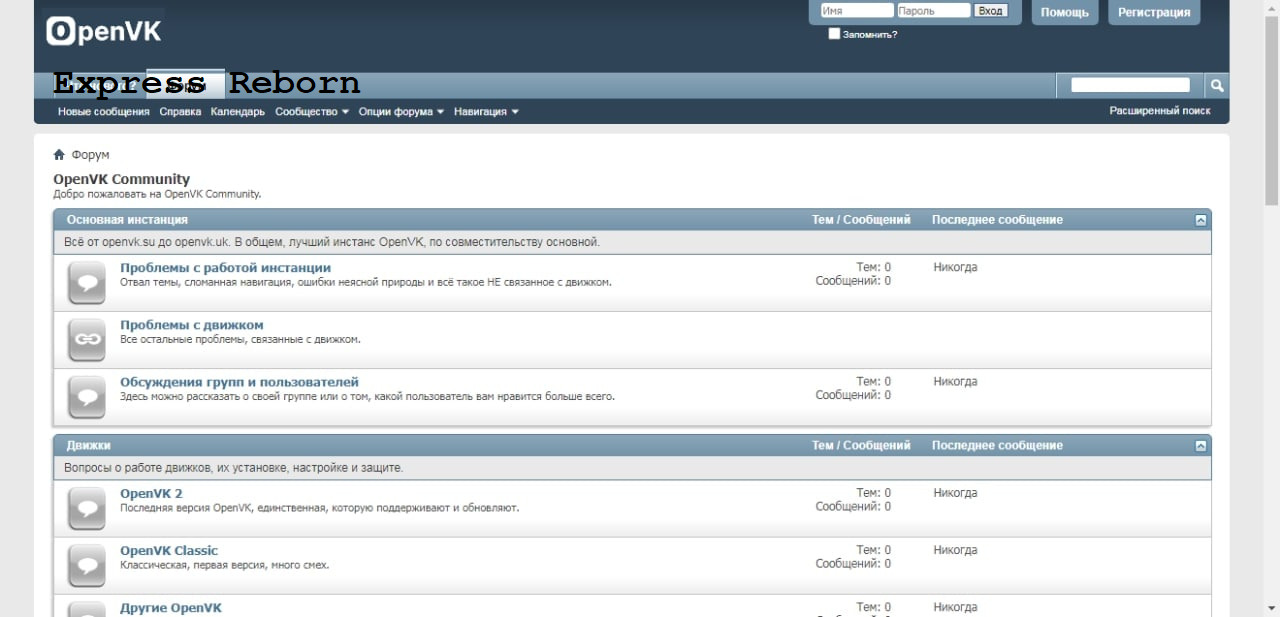Image resolution: width=1280 pixels, height=617 pixels.
Task: Click the search magnifier button
Action: pos(1216,85)
